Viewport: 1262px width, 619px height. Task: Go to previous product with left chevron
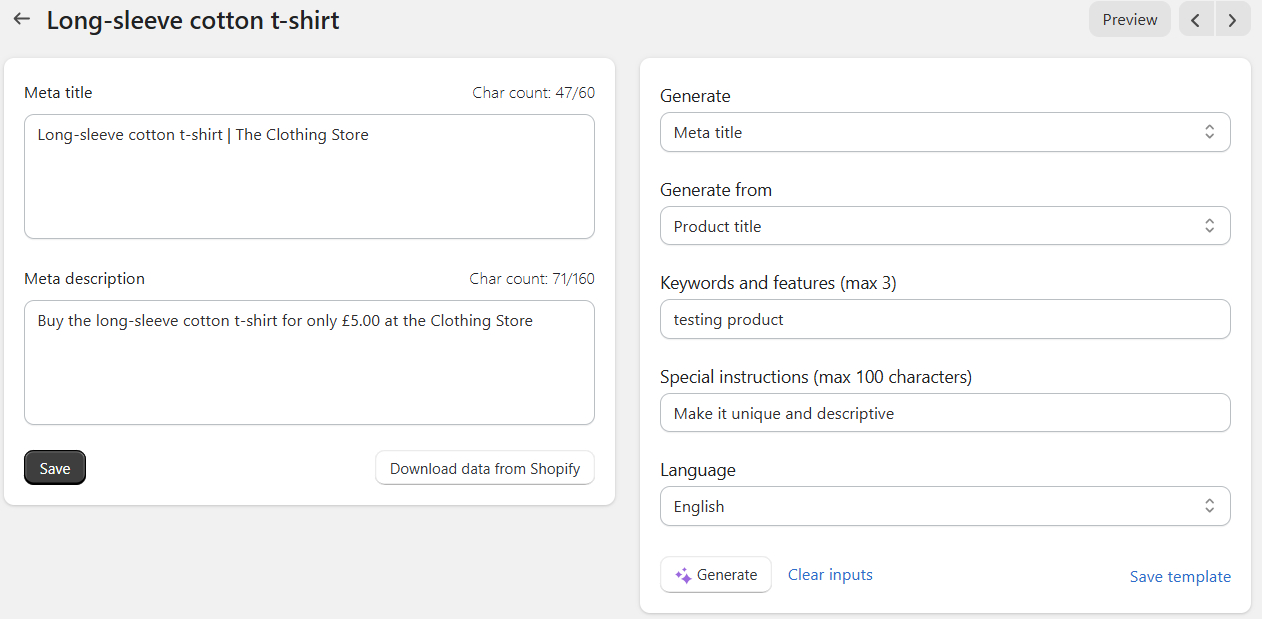pyautogui.click(x=1196, y=20)
